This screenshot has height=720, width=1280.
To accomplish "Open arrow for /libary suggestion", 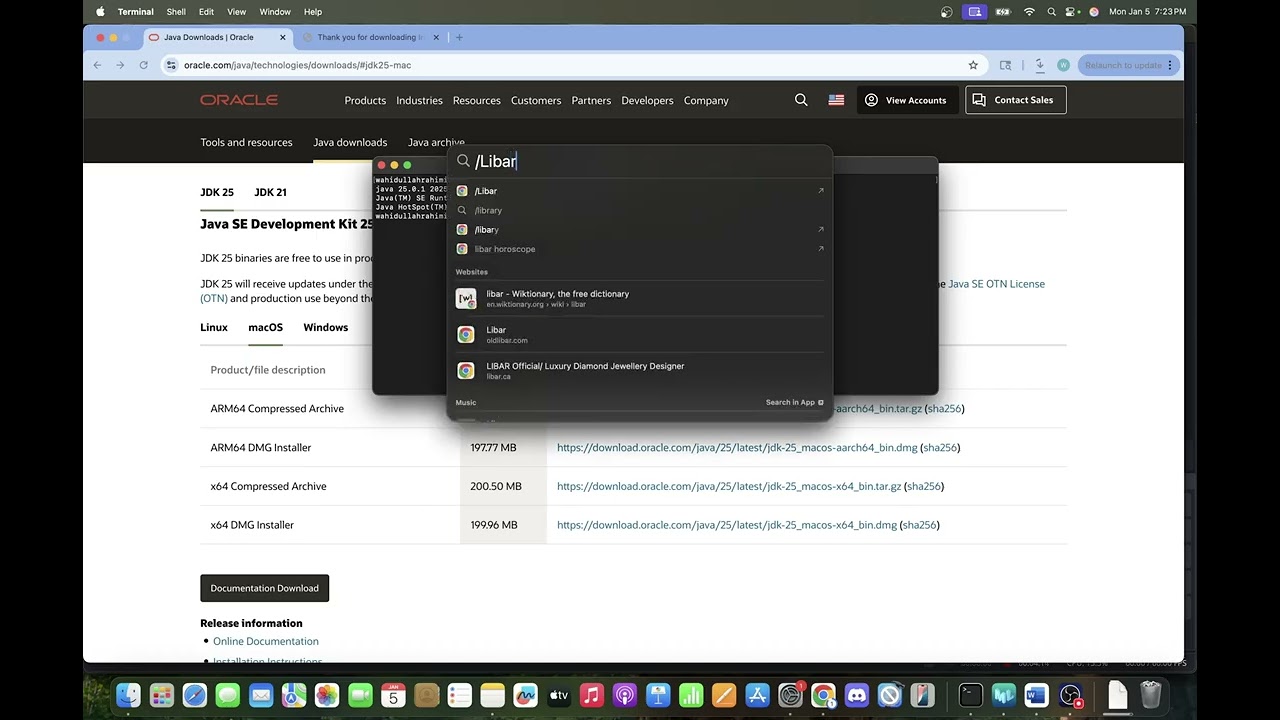I will pyautogui.click(x=821, y=230).
